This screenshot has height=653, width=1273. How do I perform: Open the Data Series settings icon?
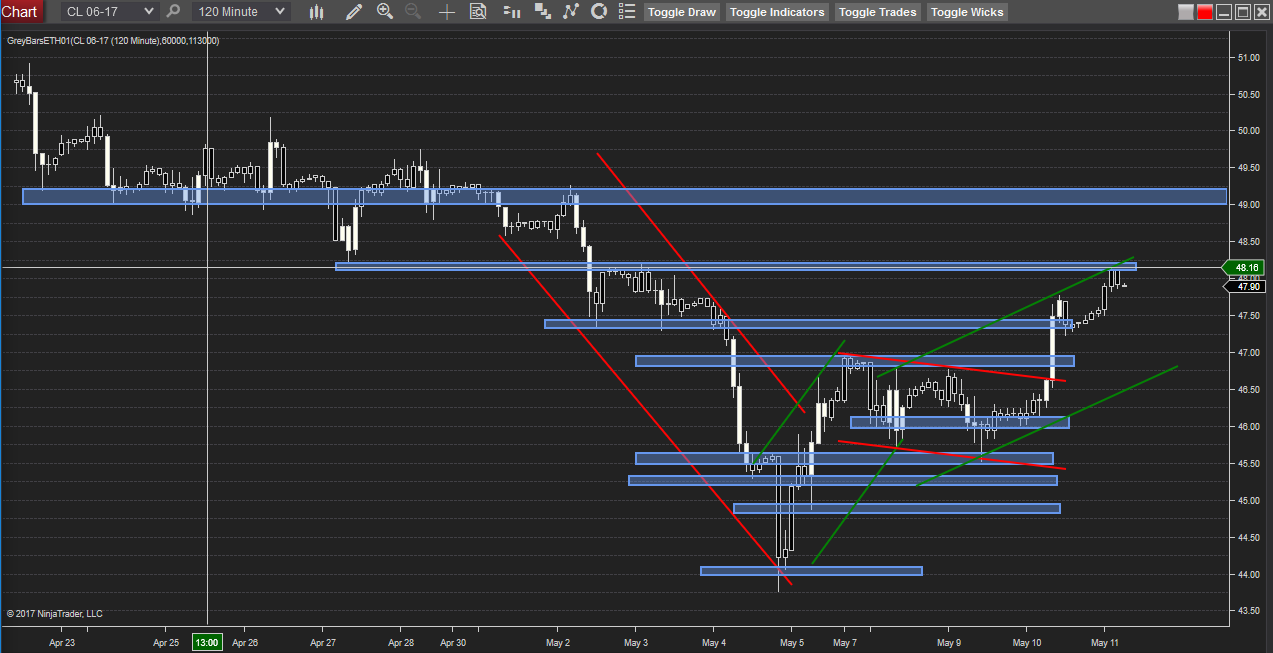pyautogui.click(x=543, y=12)
